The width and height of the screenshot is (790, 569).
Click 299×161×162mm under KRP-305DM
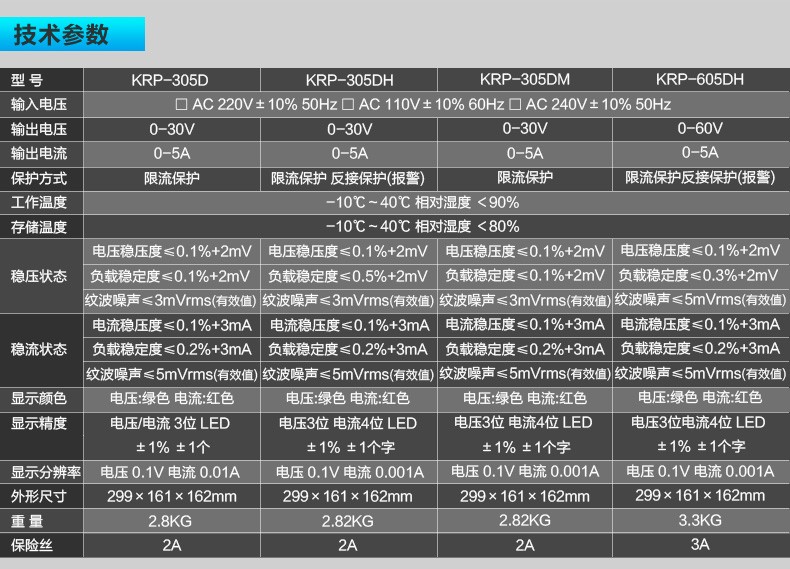tap(524, 496)
